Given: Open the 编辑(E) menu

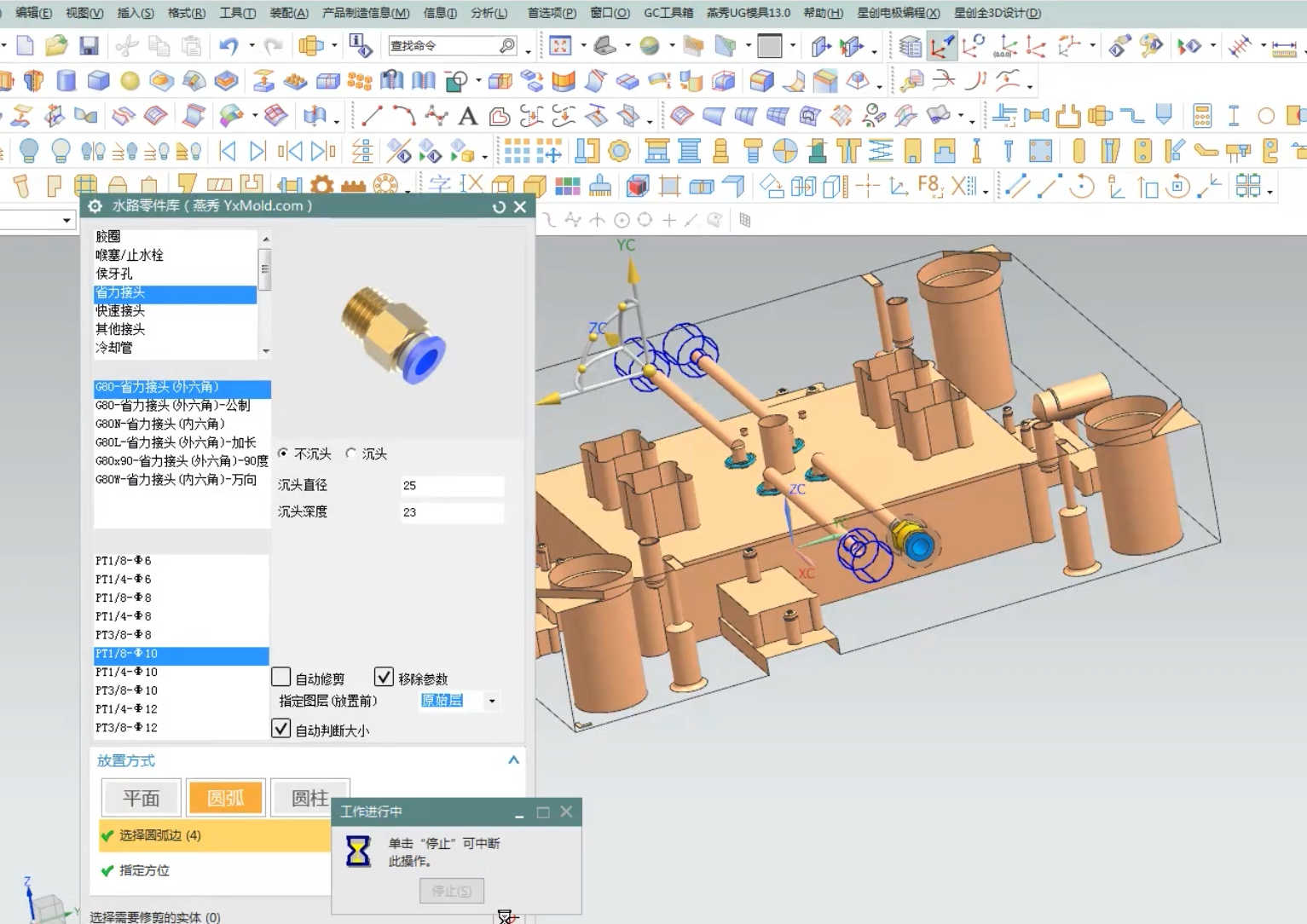Looking at the screenshot, I should (33, 13).
